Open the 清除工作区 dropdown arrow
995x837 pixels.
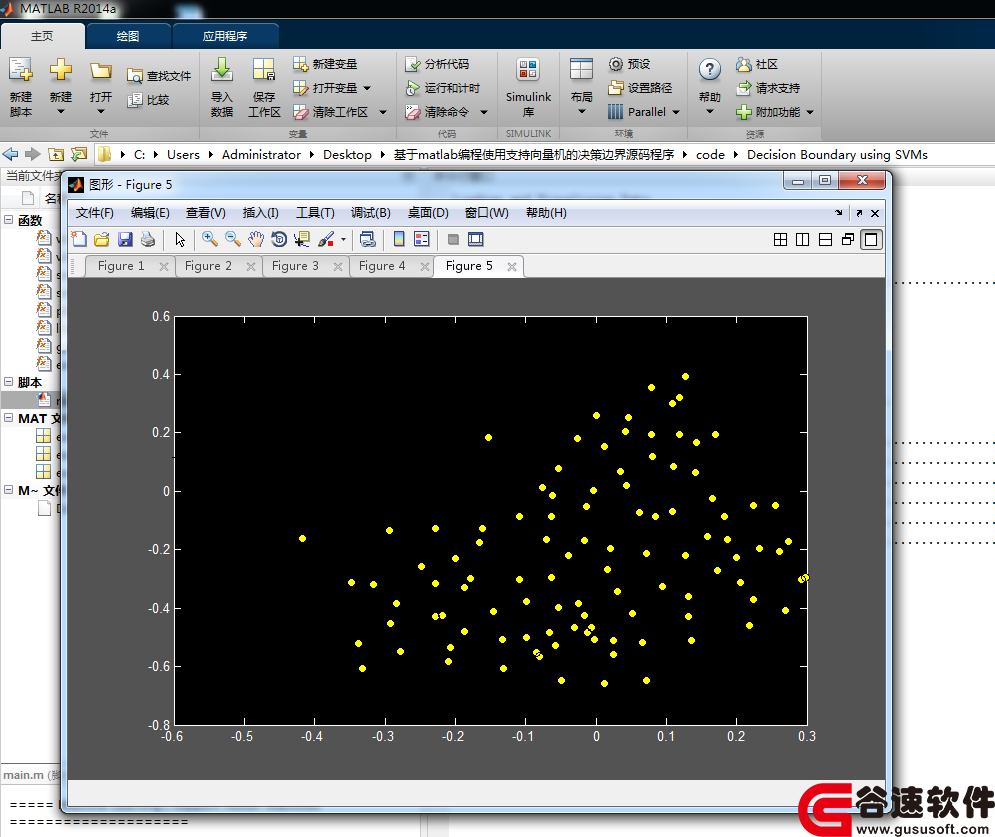pyautogui.click(x=383, y=112)
